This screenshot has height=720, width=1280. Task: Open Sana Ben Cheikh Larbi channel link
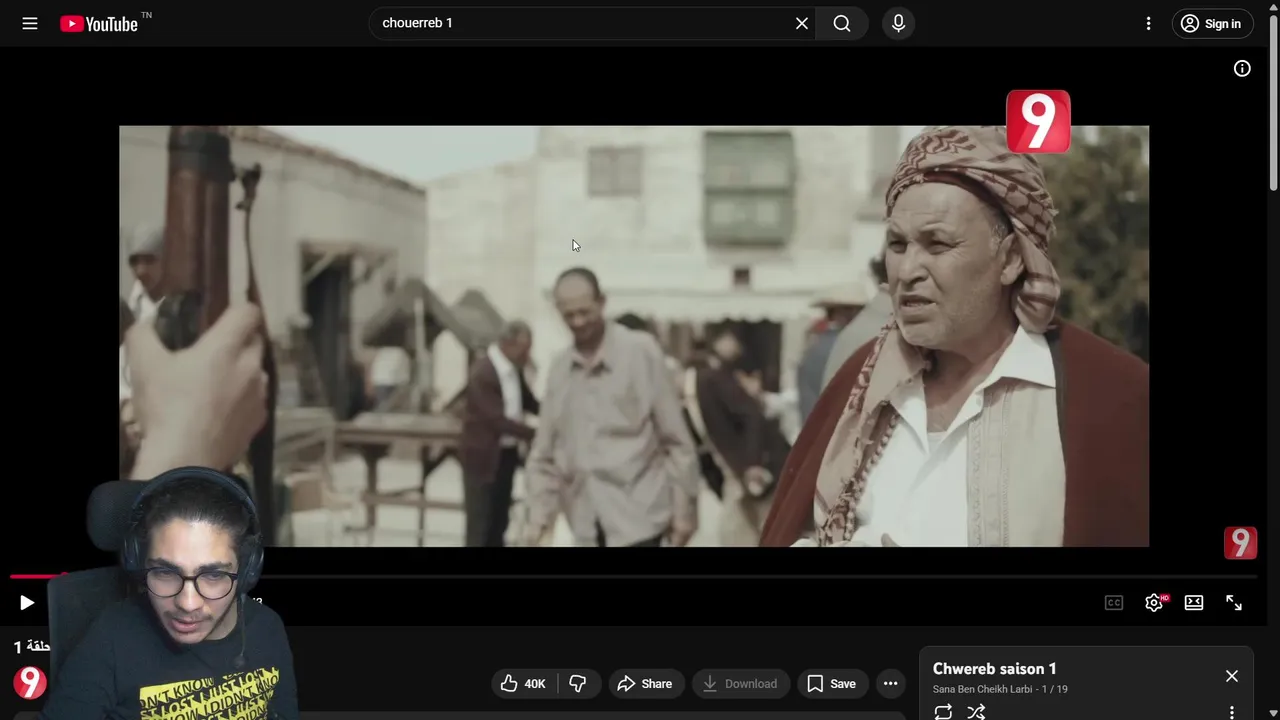(982, 689)
